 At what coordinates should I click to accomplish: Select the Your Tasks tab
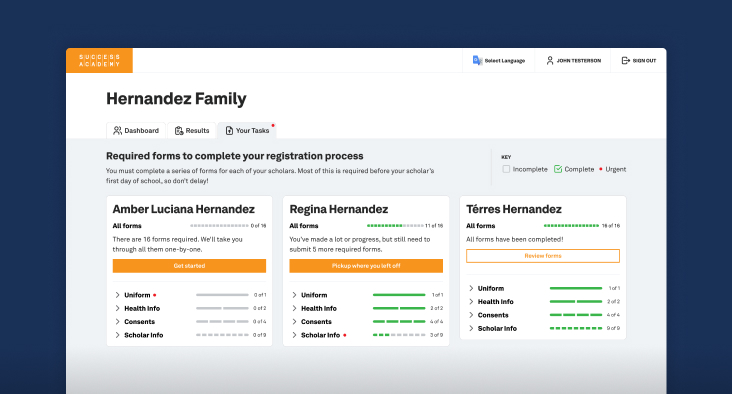pos(247,131)
